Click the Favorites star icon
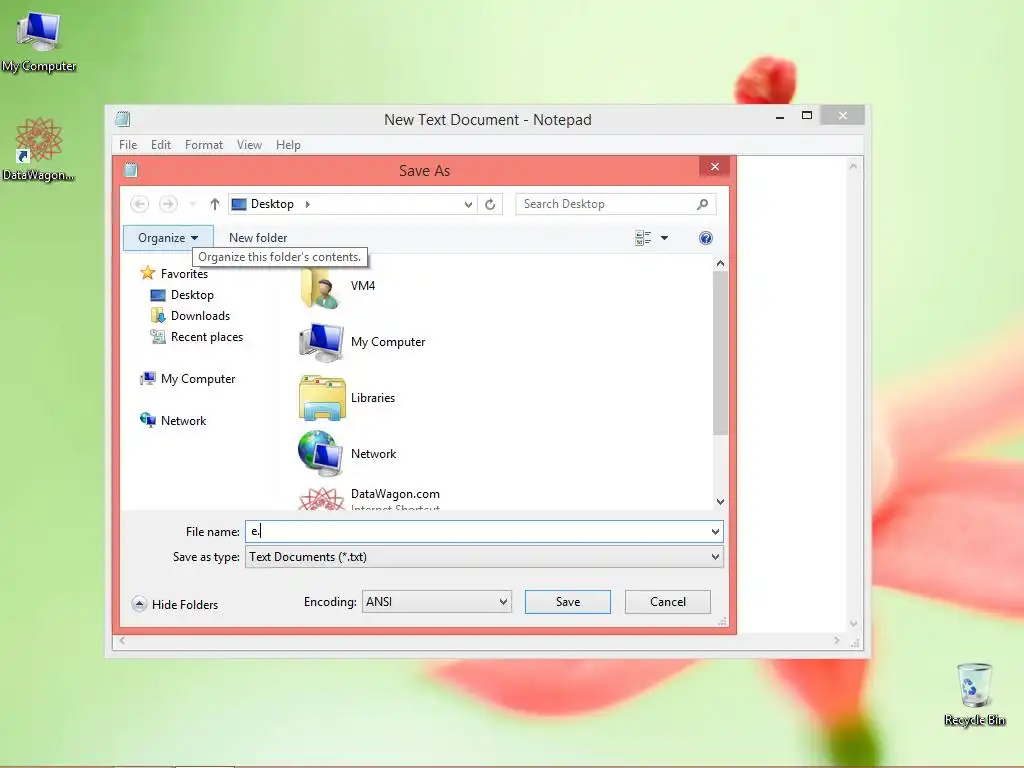This screenshot has width=1024, height=768. 148,273
